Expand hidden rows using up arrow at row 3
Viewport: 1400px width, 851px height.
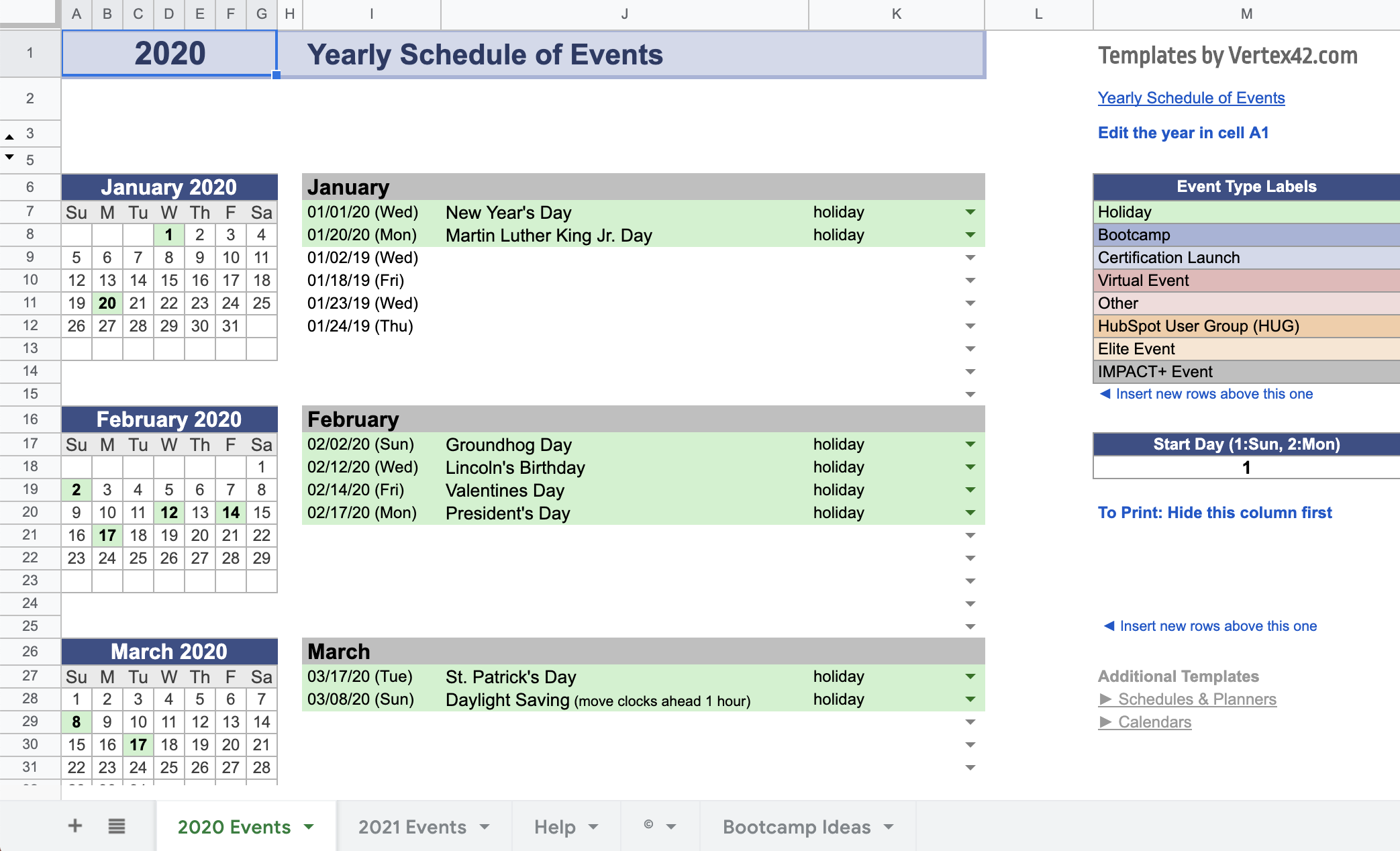tap(9, 137)
